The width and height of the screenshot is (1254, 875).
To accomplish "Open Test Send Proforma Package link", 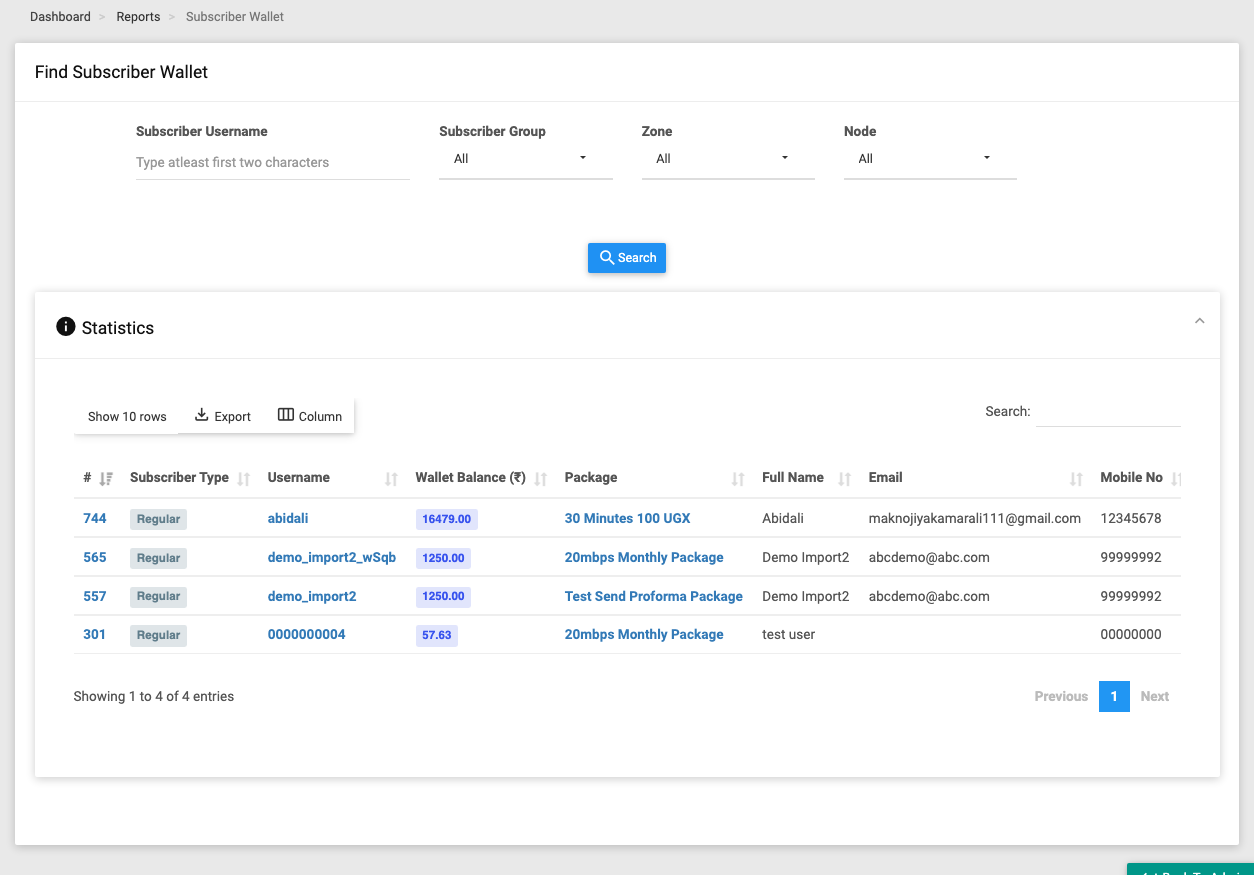I will pyautogui.click(x=654, y=596).
